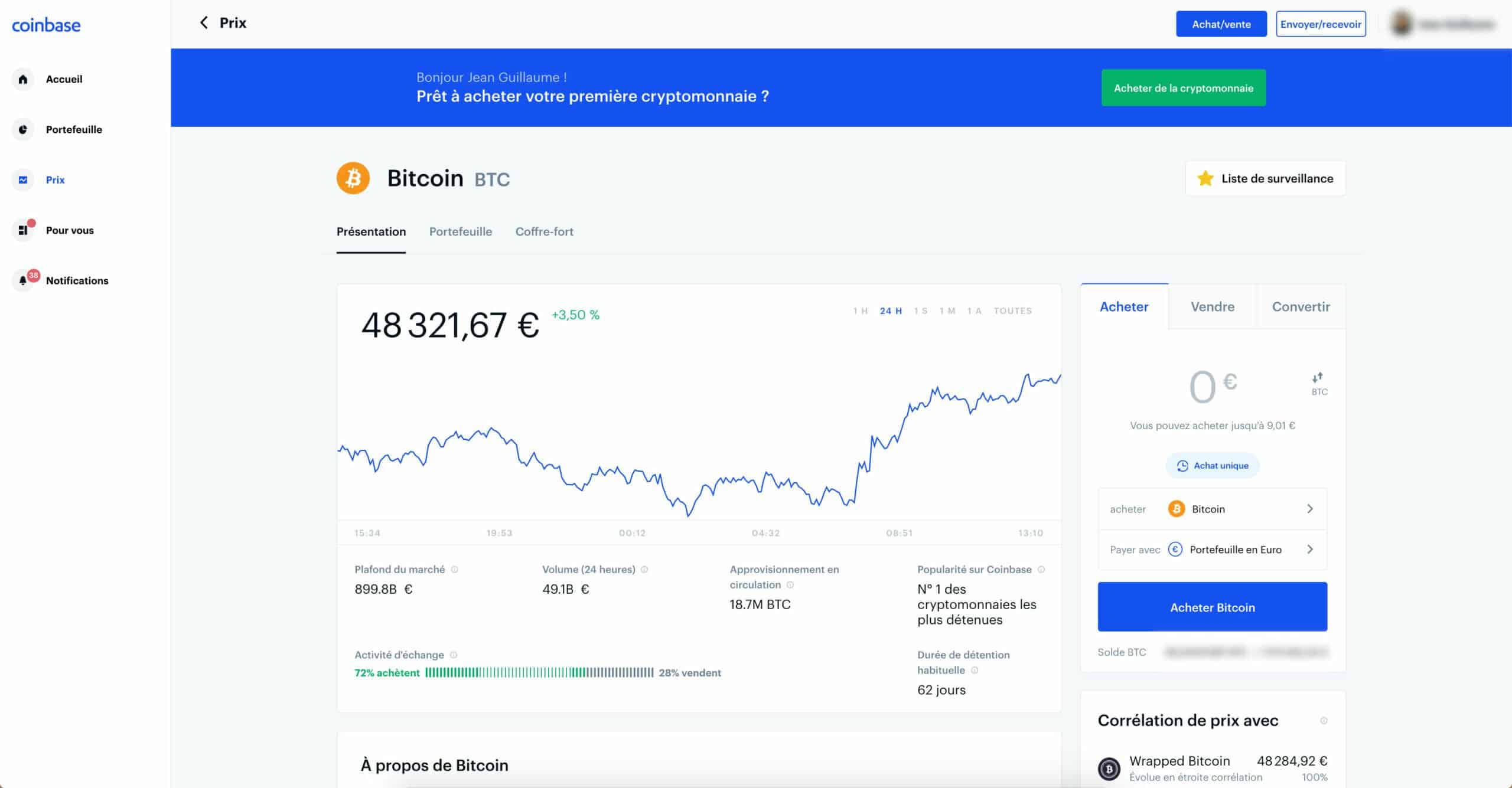Open the Pour vous dashboard icon
Image resolution: width=1512 pixels, height=788 pixels.
pyautogui.click(x=23, y=230)
